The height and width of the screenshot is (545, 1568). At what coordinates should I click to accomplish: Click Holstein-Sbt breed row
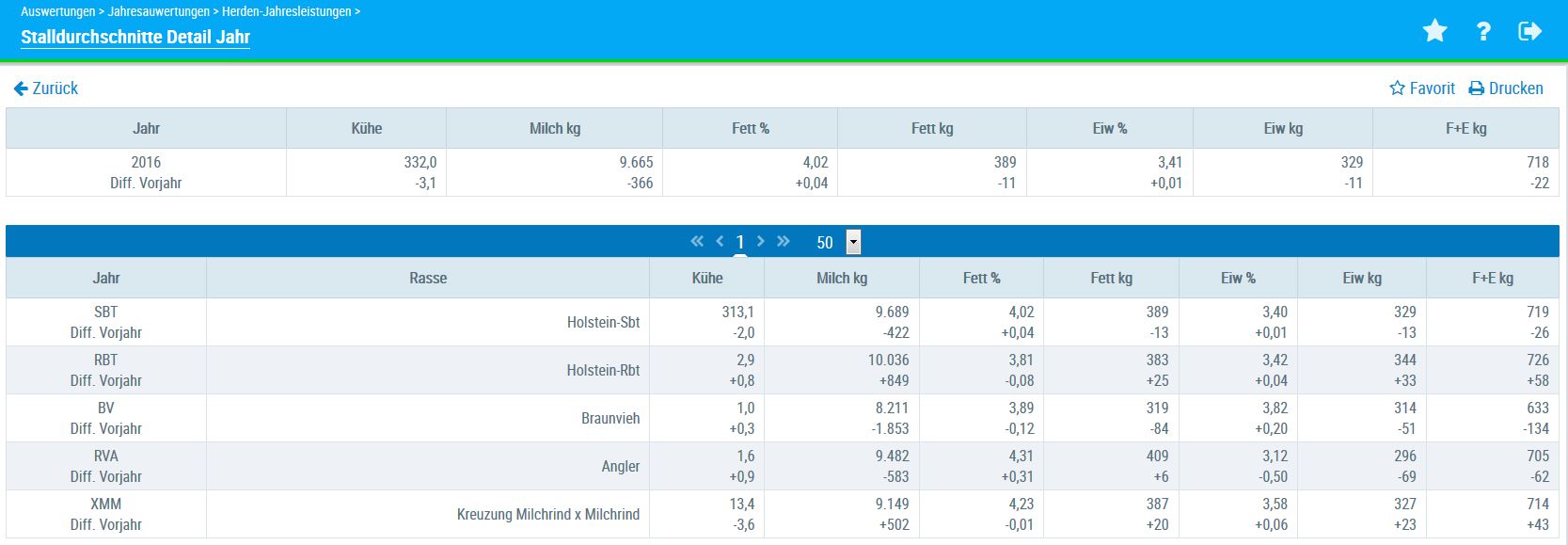(x=603, y=322)
